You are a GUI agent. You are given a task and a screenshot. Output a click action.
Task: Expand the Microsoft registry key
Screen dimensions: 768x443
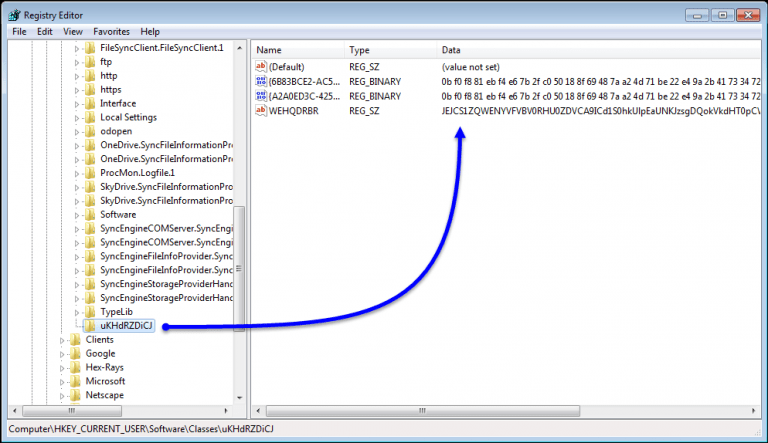(x=62, y=381)
